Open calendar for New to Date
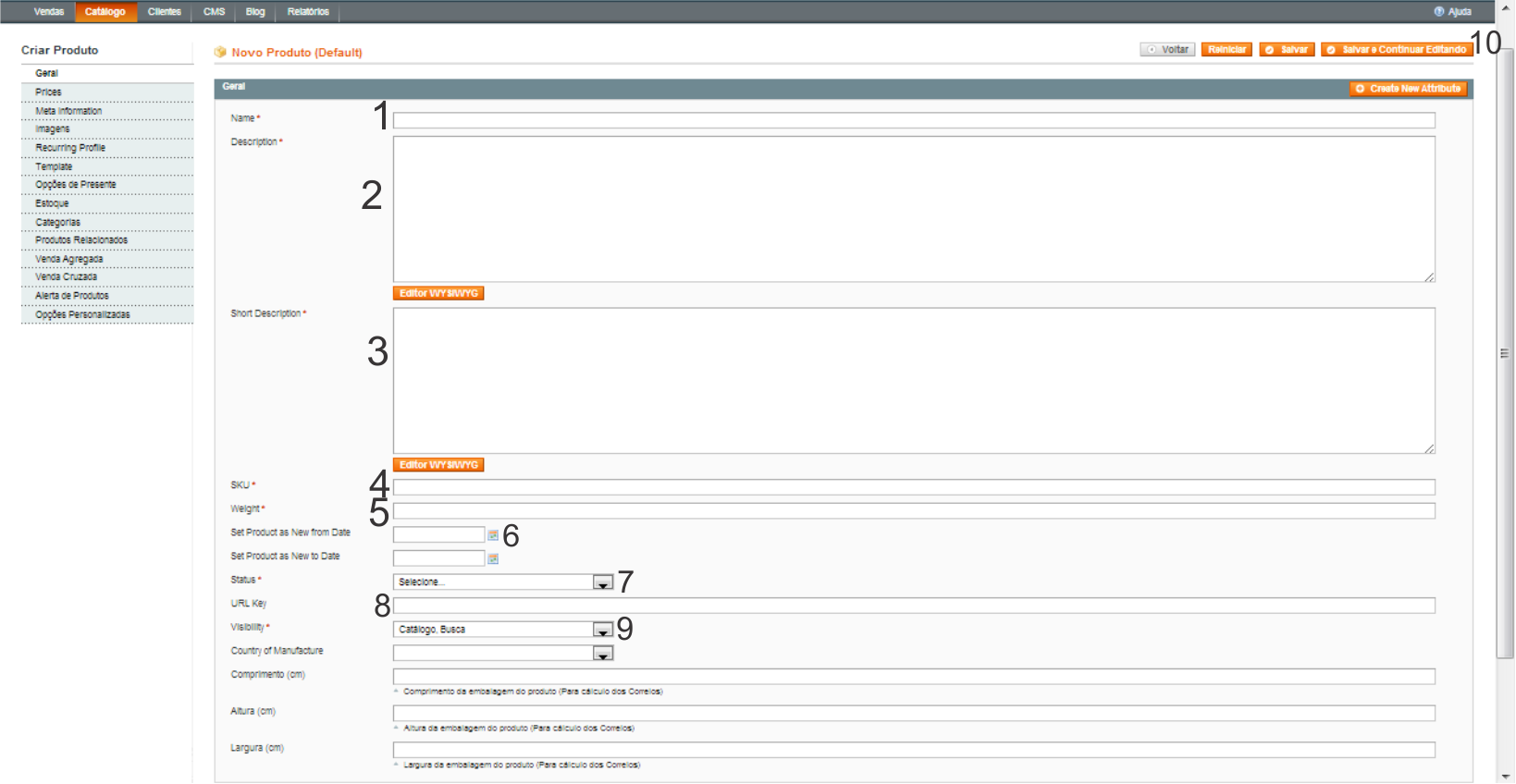The image size is (1516, 784). [x=493, y=558]
